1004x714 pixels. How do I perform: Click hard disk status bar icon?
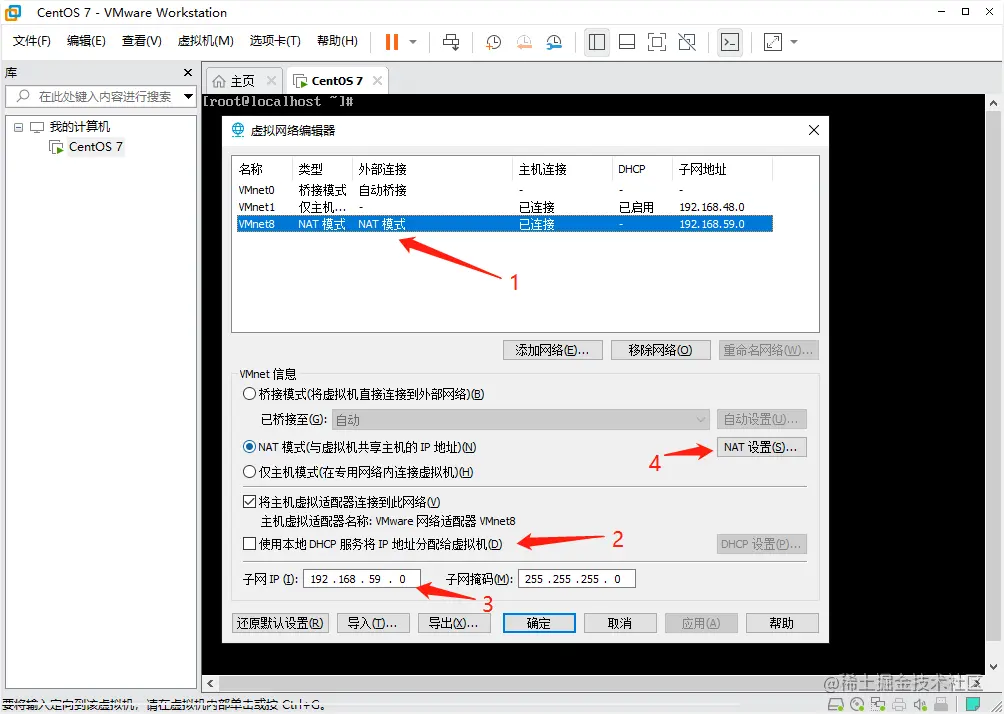(x=836, y=704)
